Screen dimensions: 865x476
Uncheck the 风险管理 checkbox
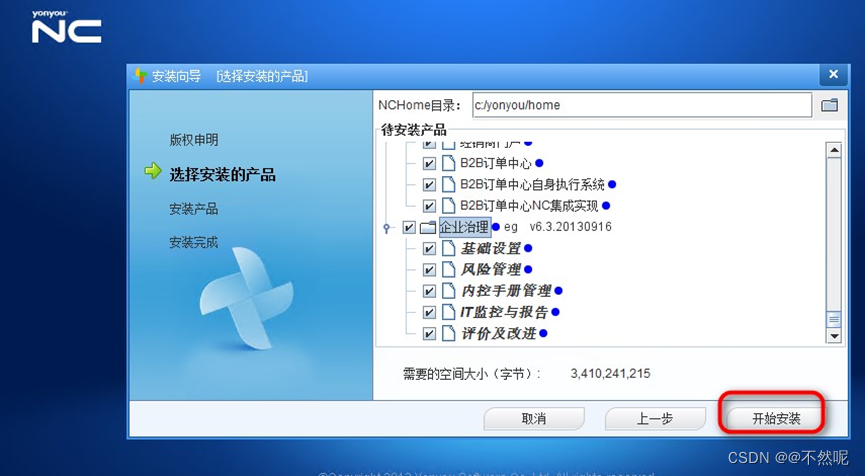[x=429, y=270]
